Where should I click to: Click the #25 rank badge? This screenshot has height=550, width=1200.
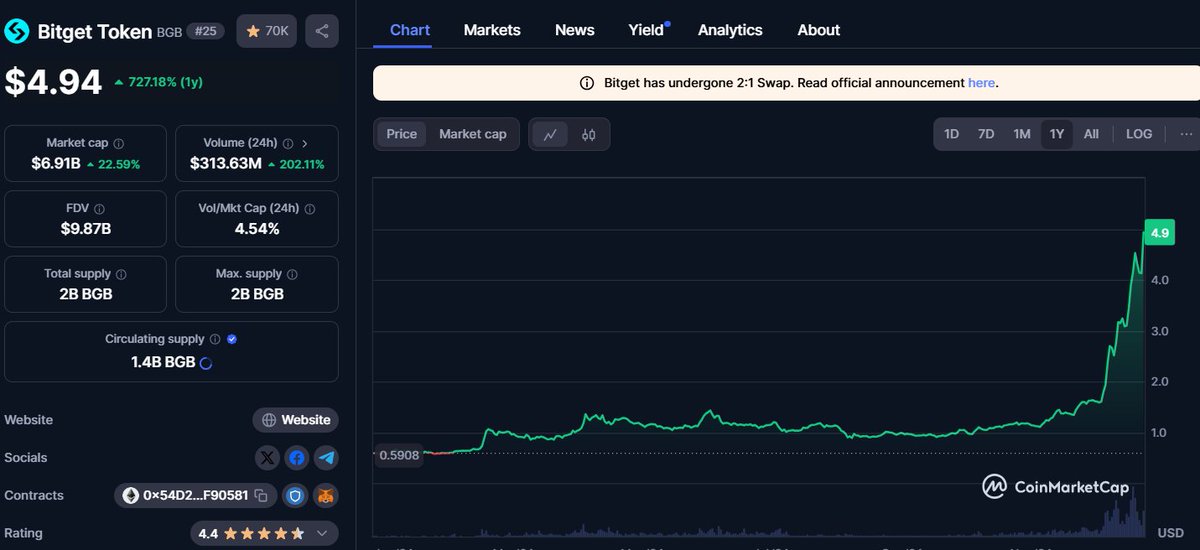[x=205, y=31]
